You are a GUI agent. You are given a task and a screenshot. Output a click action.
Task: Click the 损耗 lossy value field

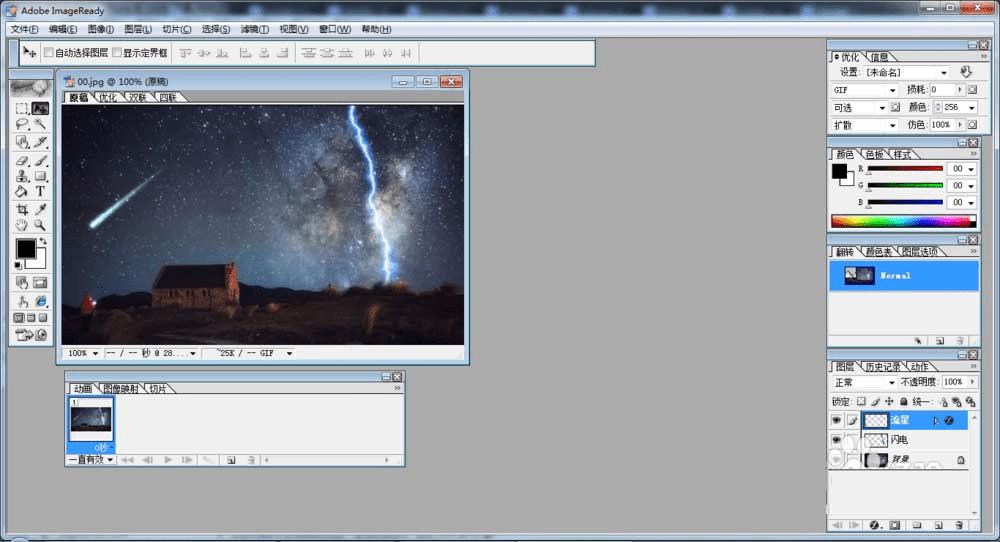click(x=942, y=90)
